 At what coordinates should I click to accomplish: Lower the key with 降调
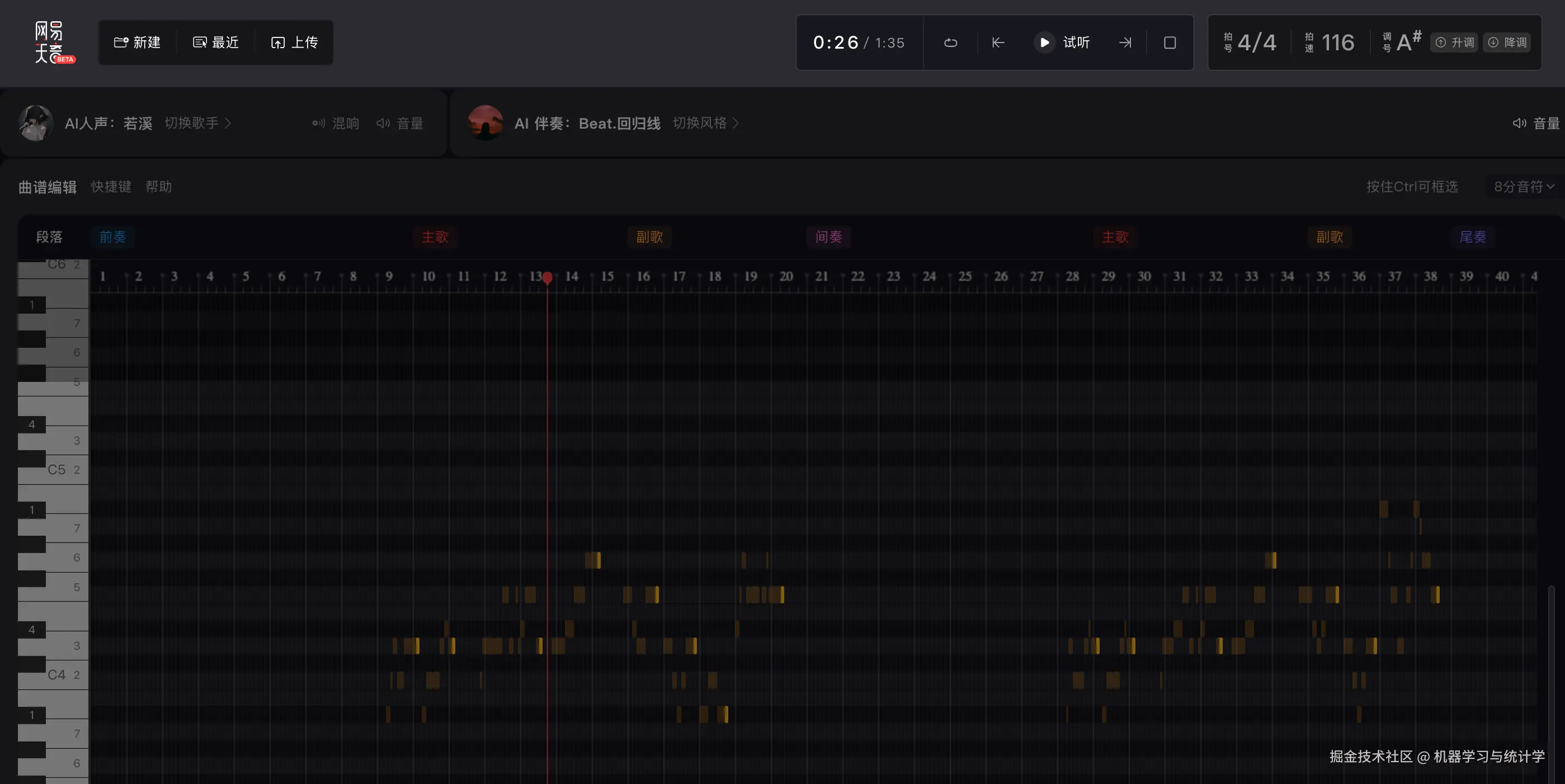point(1507,42)
